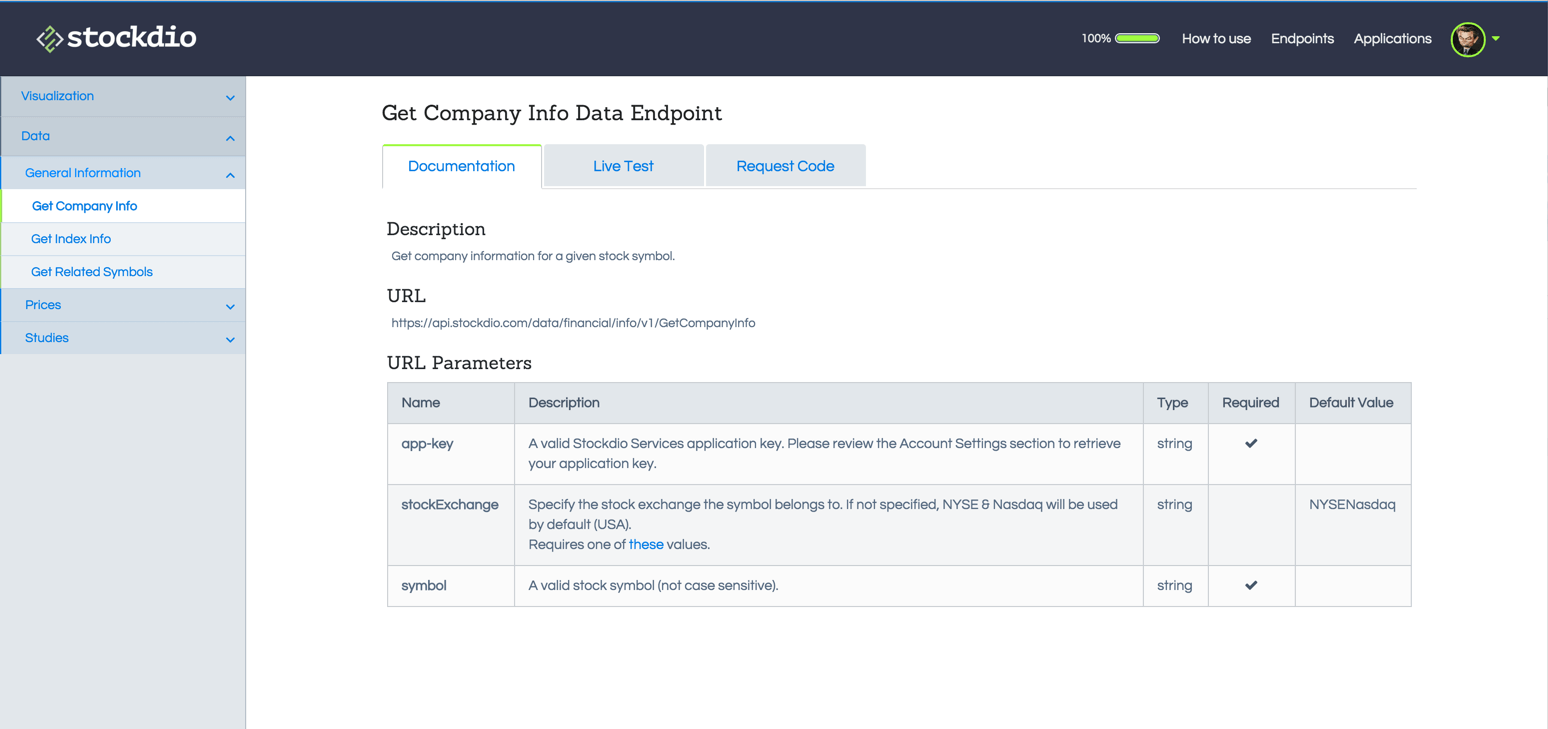Click the General Information sidebar label
1548x729 pixels.
click(83, 173)
